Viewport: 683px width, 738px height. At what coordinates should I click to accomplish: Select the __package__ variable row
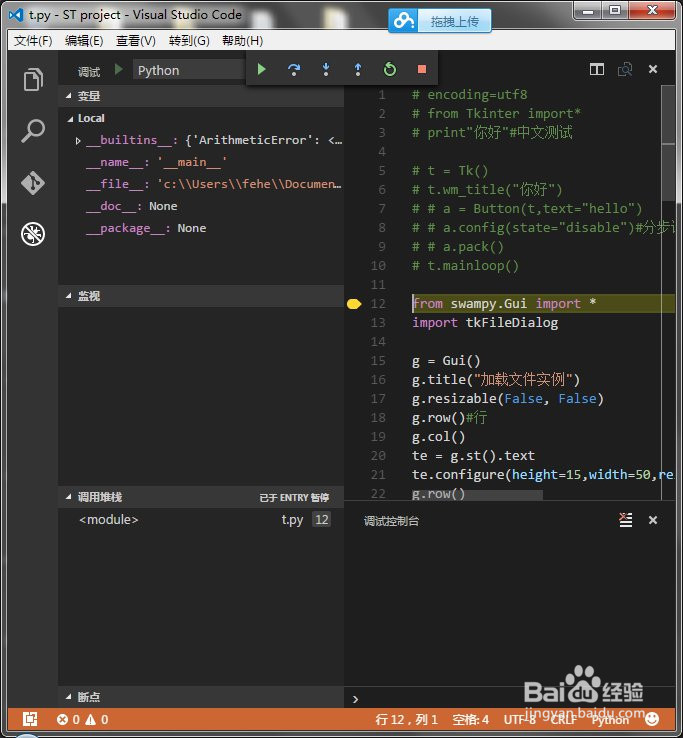201,228
